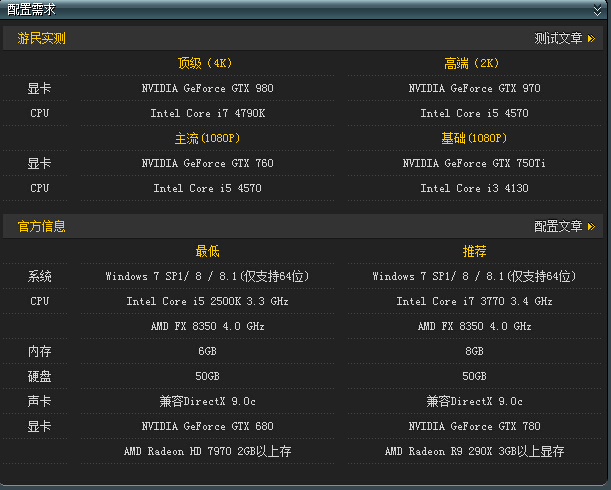Click 显卡 label beside GTX 760
Screen dimensions: 611x490
(39, 163)
